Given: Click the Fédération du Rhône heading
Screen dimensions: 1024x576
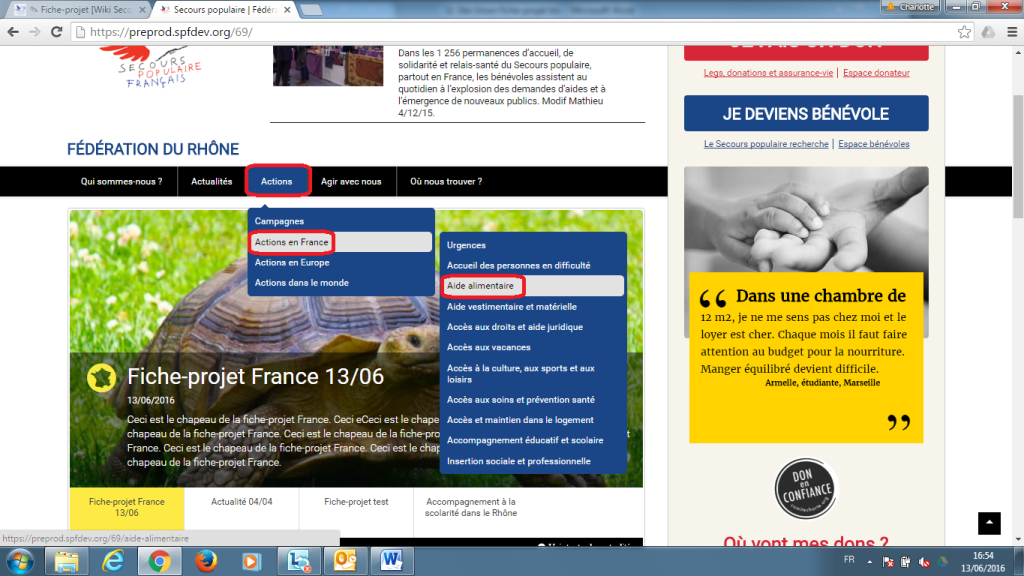Looking at the screenshot, I should (x=153, y=150).
